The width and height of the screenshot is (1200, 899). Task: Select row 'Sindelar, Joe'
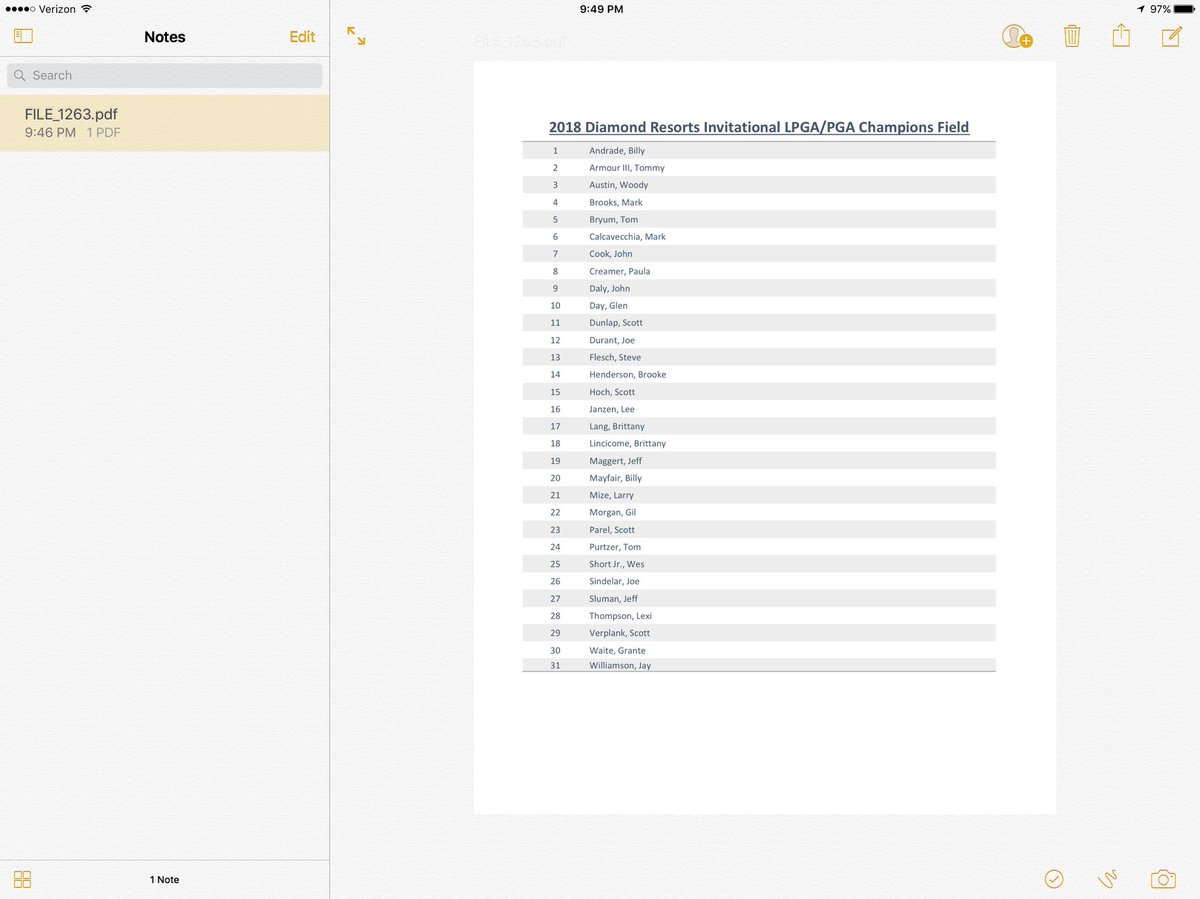coord(759,581)
